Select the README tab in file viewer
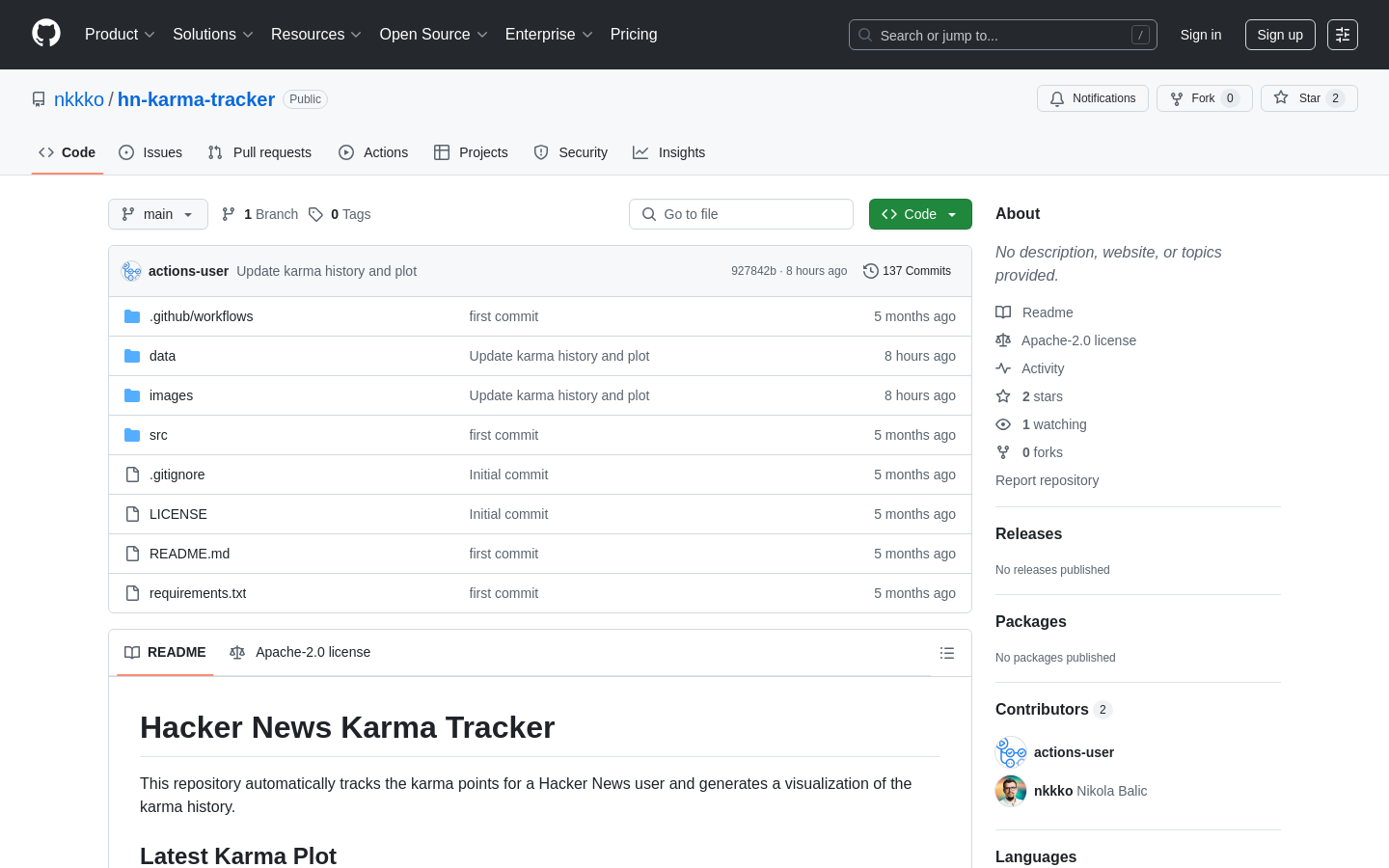1389x868 pixels. click(x=165, y=653)
